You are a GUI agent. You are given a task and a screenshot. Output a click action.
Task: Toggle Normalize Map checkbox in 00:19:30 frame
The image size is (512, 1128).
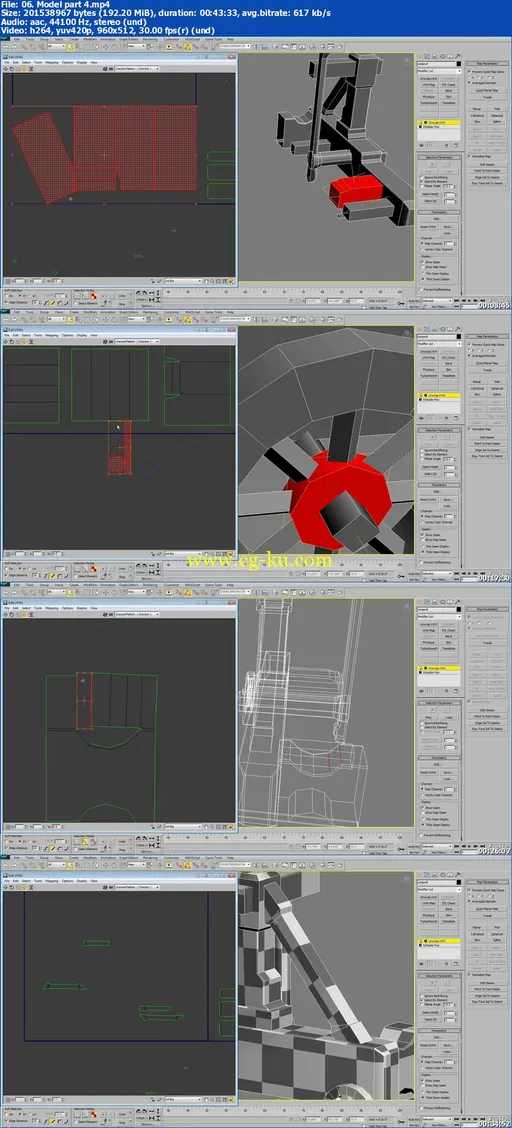(x=469, y=429)
